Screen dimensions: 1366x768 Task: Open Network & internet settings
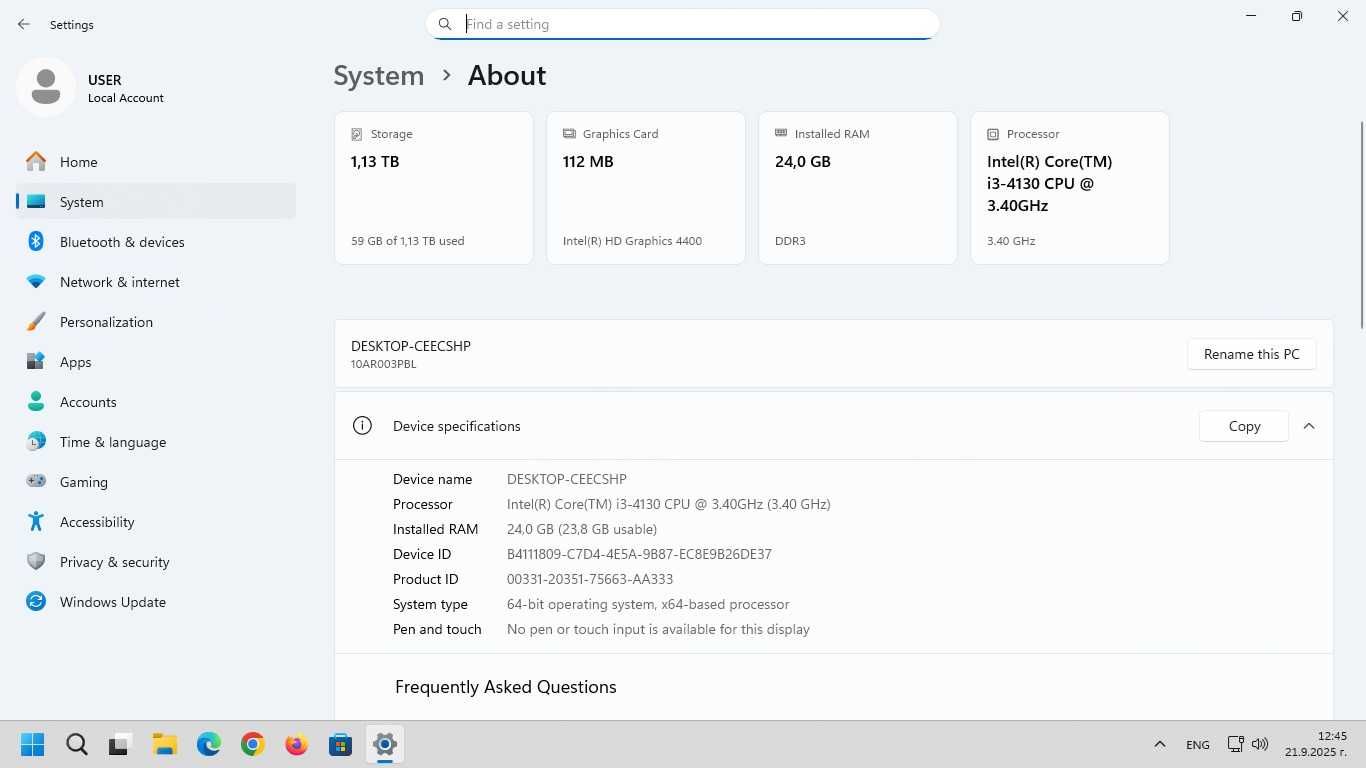click(x=156, y=282)
